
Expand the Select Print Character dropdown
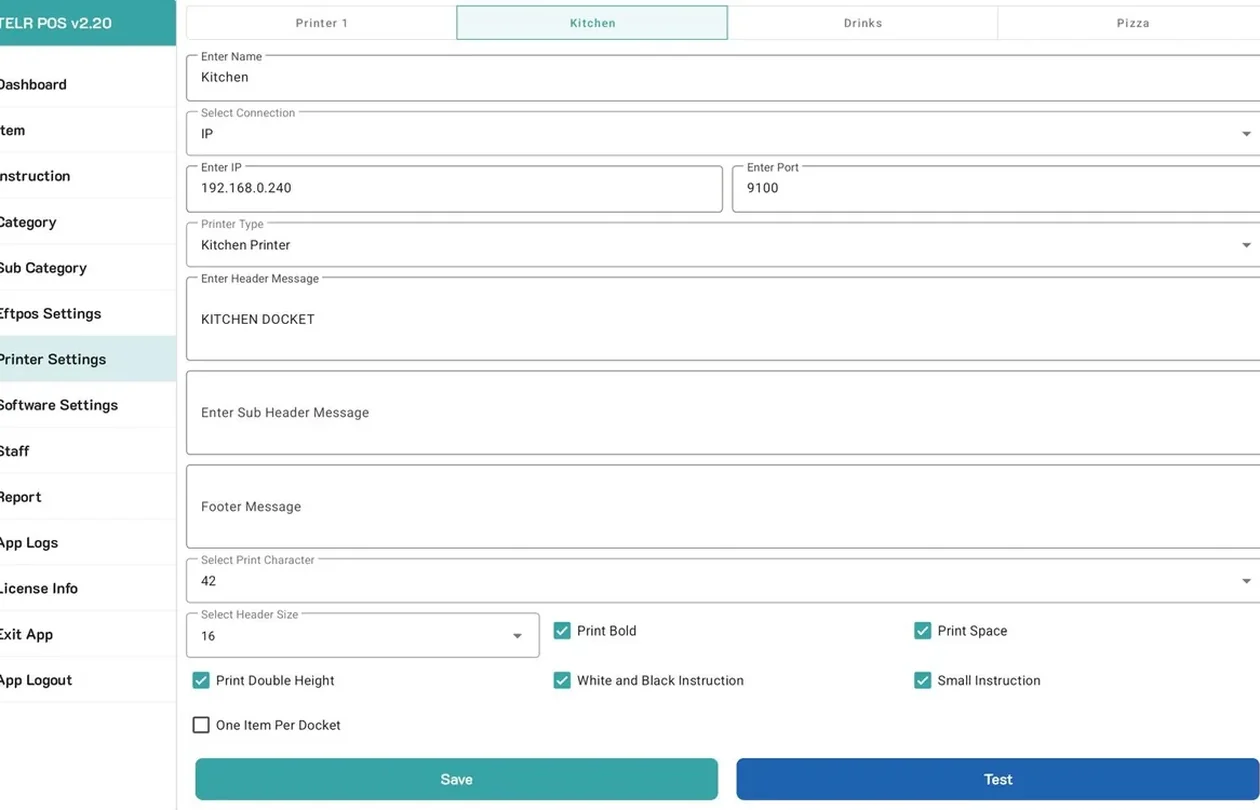(723, 581)
